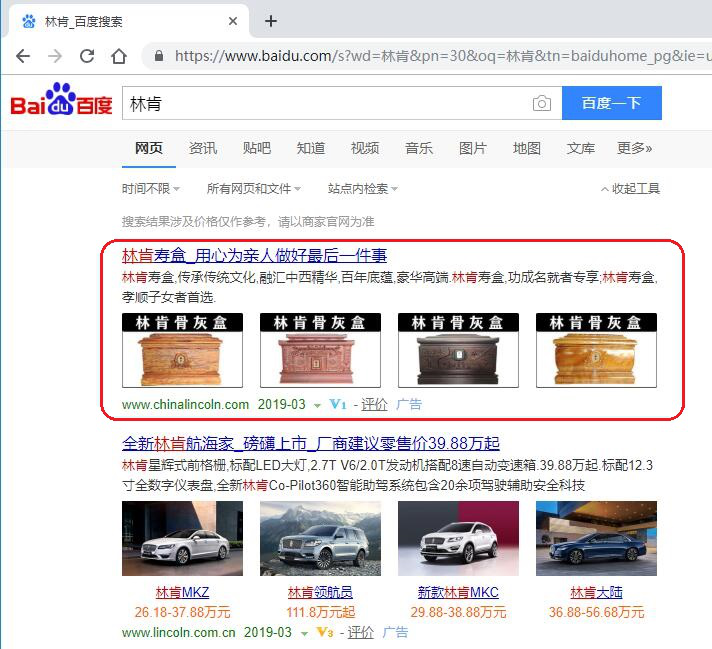Open the 音乐 tab
Image resolution: width=712 pixels, height=649 pixels.
tap(419, 148)
